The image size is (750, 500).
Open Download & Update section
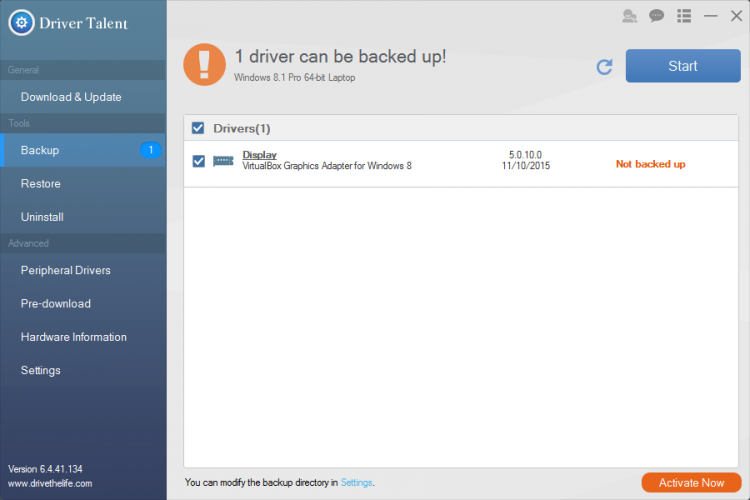click(83, 97)
